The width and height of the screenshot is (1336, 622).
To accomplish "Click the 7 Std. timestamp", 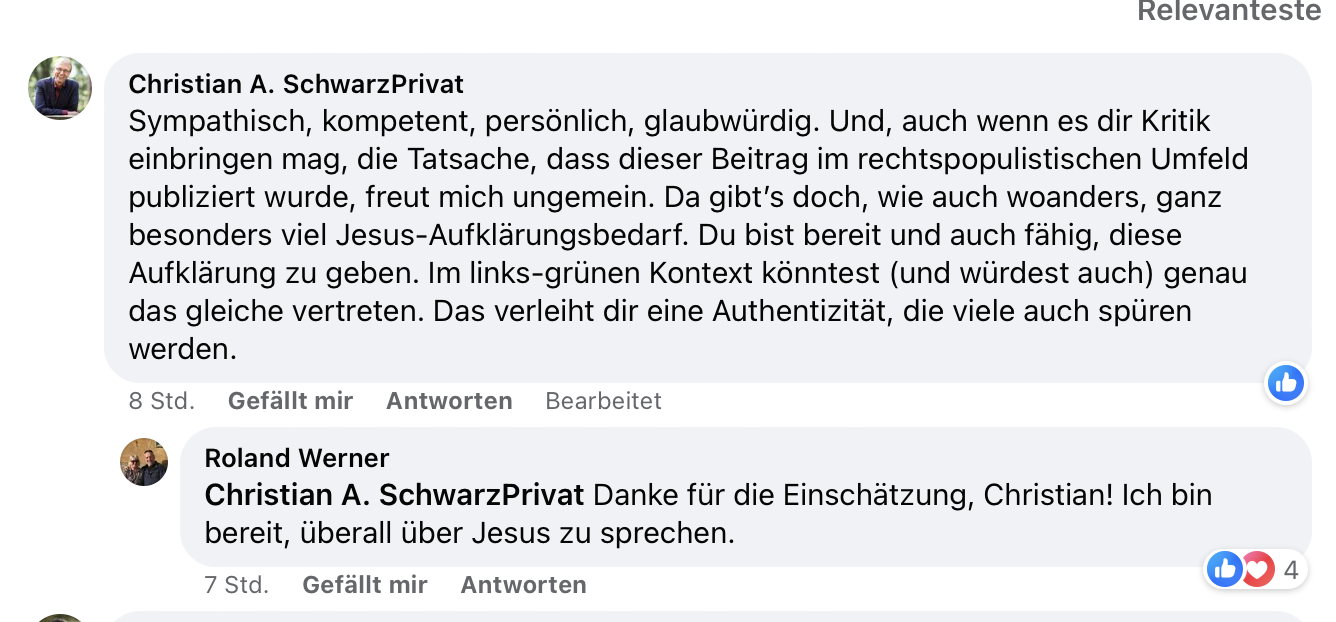I will tap(236, 585).
